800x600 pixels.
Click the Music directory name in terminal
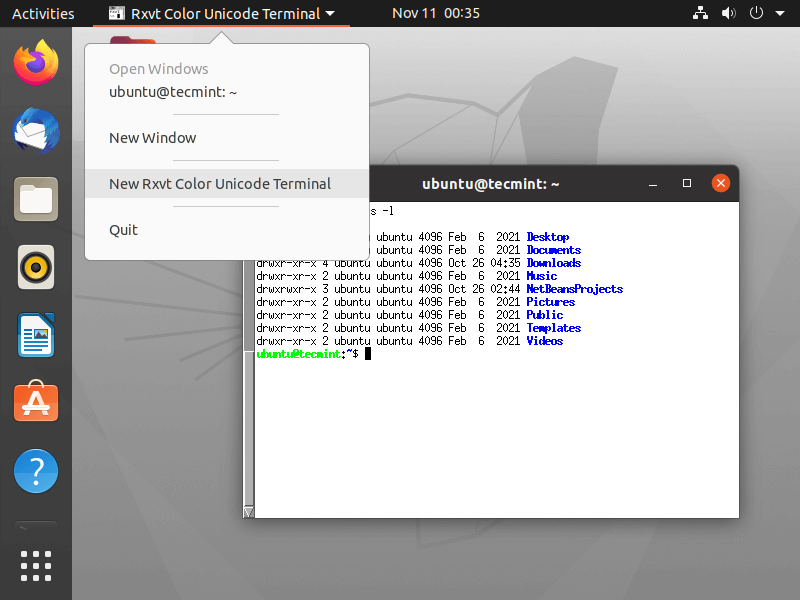click(541, 276)
